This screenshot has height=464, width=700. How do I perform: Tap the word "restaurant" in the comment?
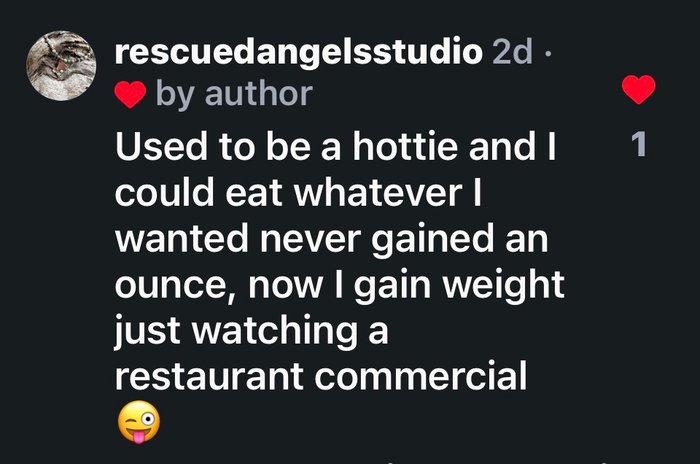click(209, 376)
